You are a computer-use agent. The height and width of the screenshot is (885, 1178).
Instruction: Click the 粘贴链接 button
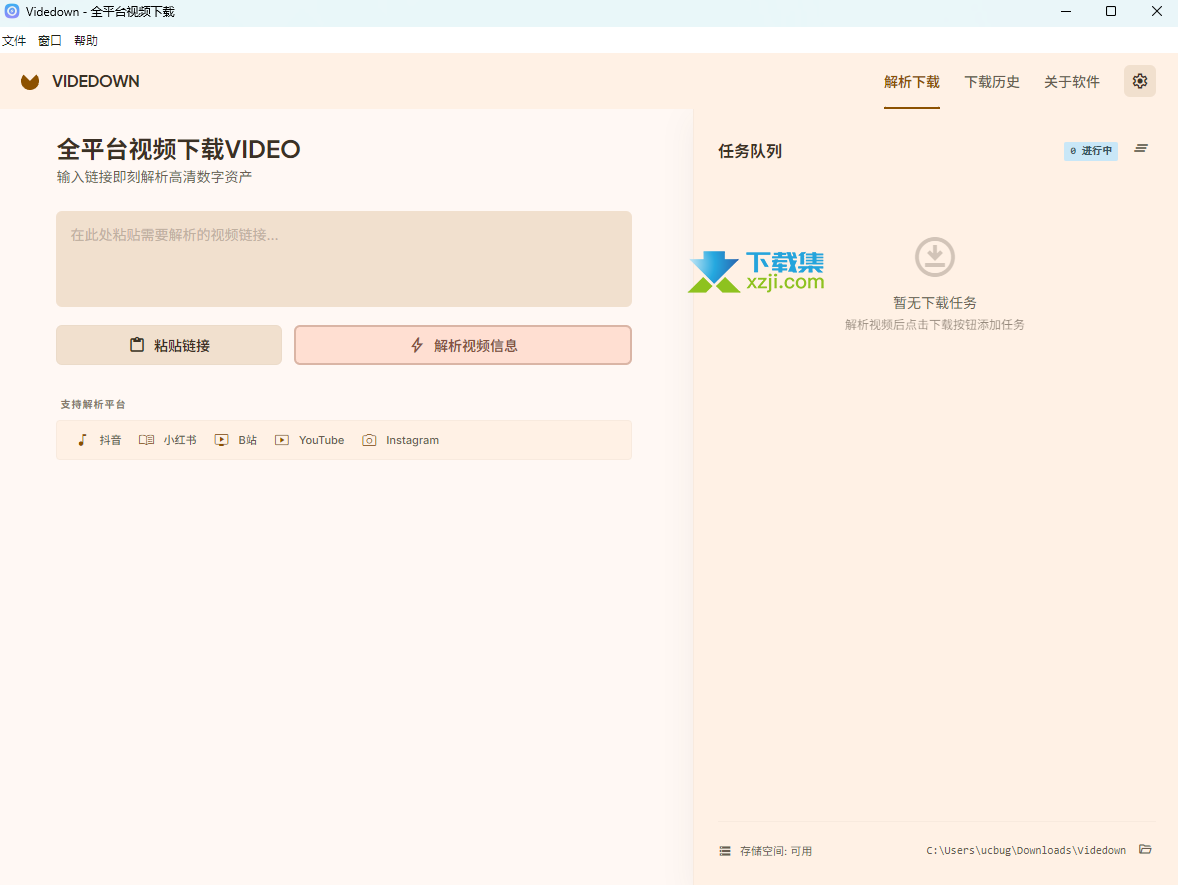point(169,345)
